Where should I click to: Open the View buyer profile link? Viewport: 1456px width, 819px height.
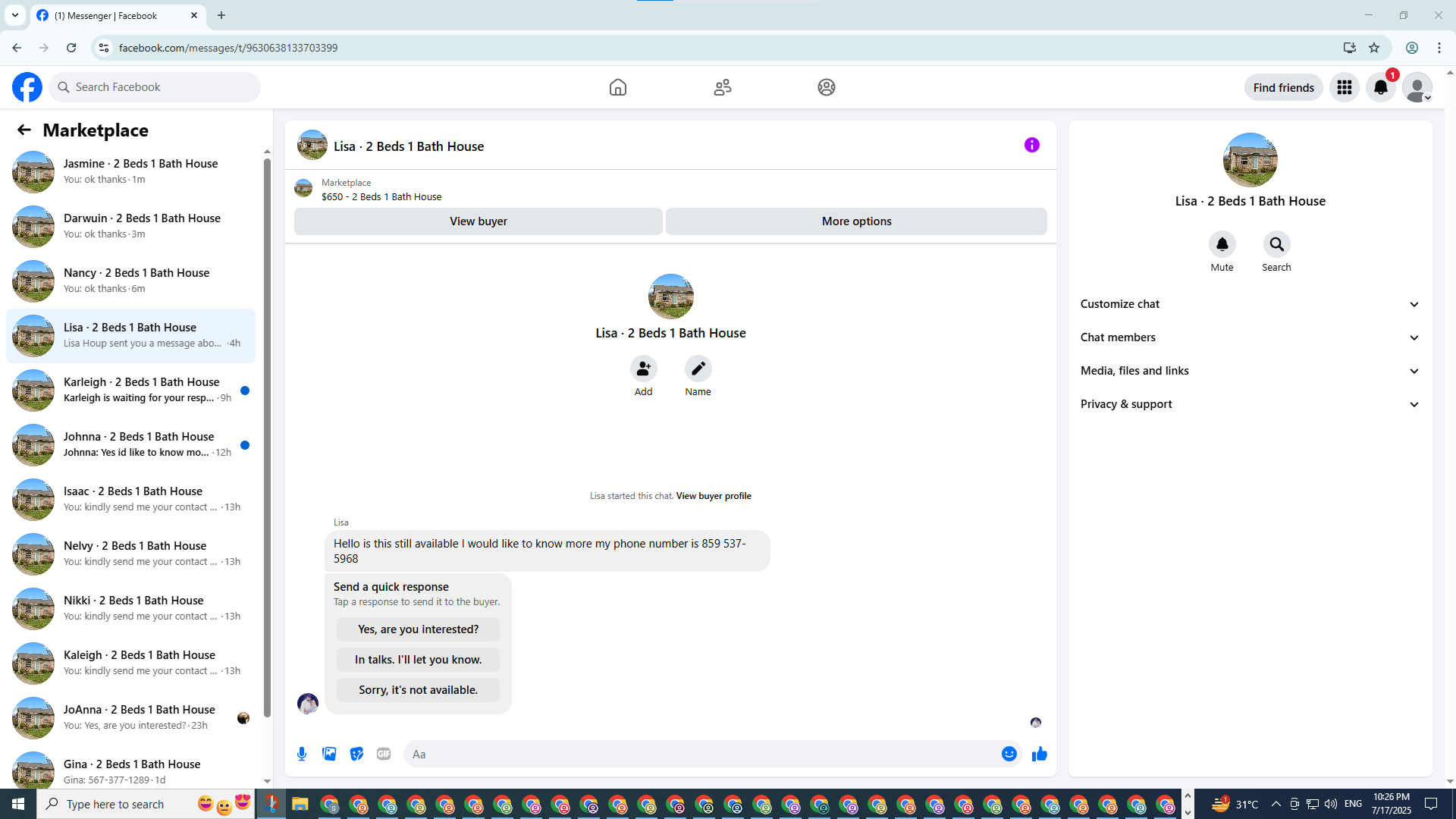click(x=714, y=496)
